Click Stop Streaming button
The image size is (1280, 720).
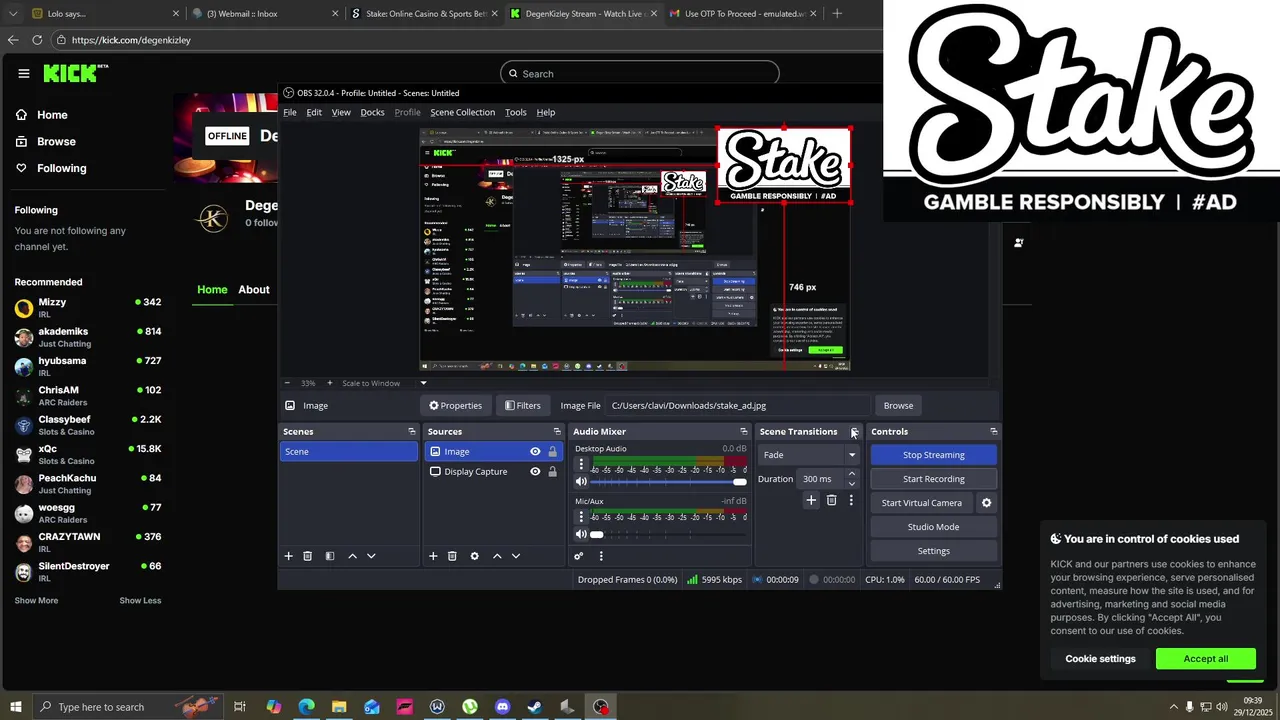pos(933,455)
